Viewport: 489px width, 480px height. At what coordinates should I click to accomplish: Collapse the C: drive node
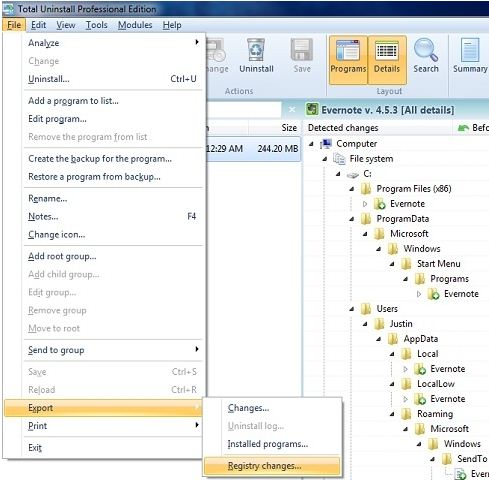tap(338, 174)
